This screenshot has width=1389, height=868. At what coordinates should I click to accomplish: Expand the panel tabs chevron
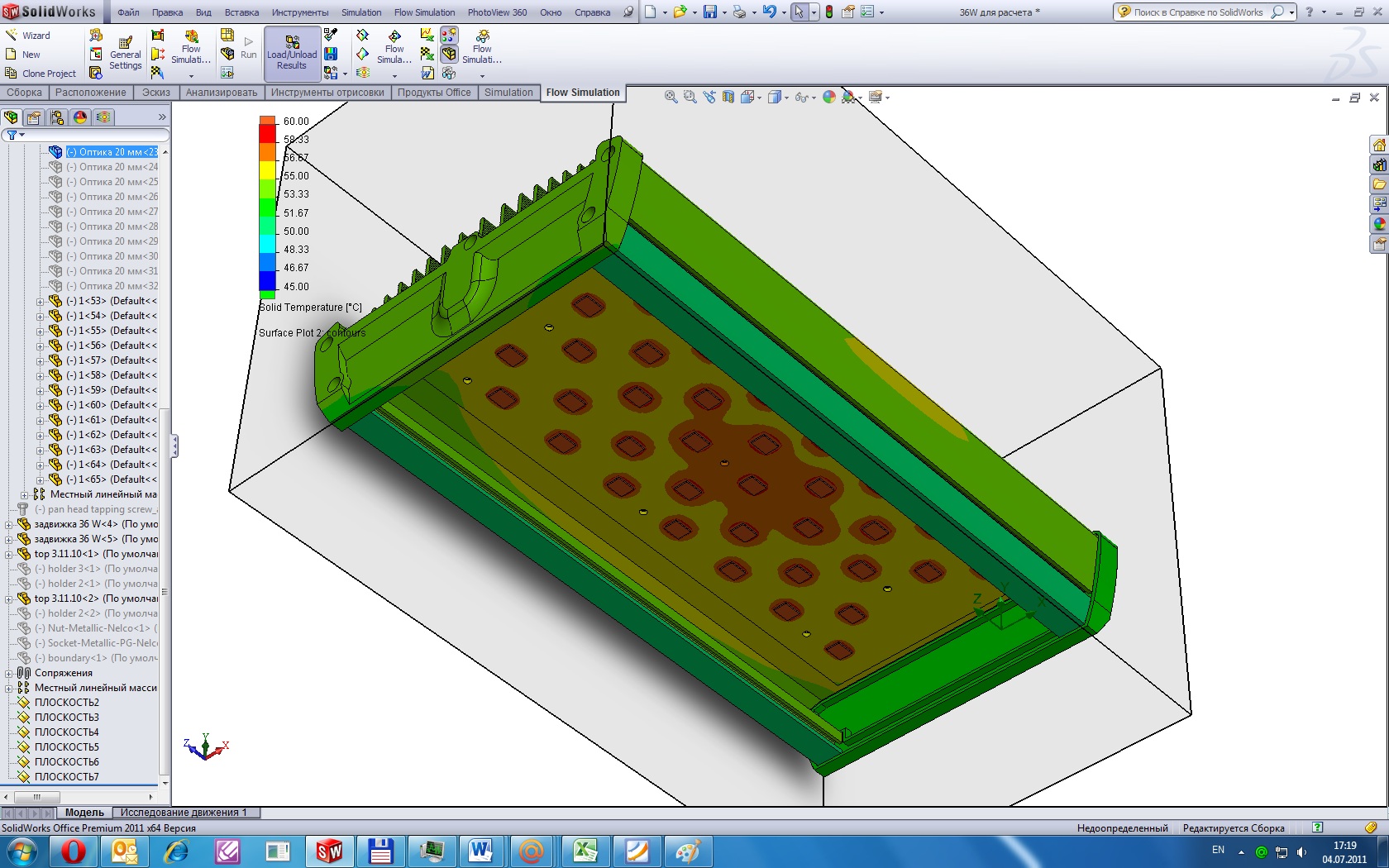click(162, 117)
